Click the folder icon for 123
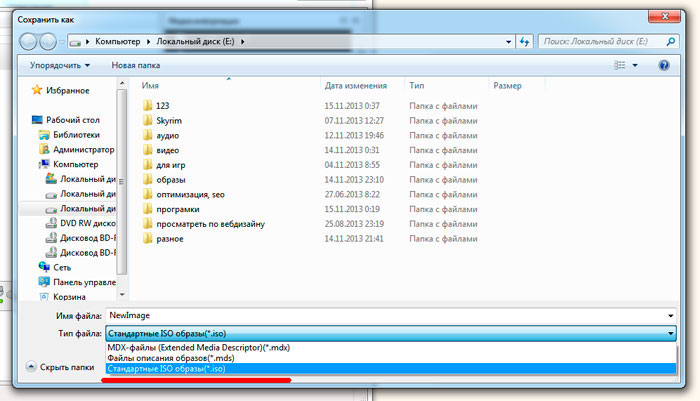700x401 pixels. 148,105
